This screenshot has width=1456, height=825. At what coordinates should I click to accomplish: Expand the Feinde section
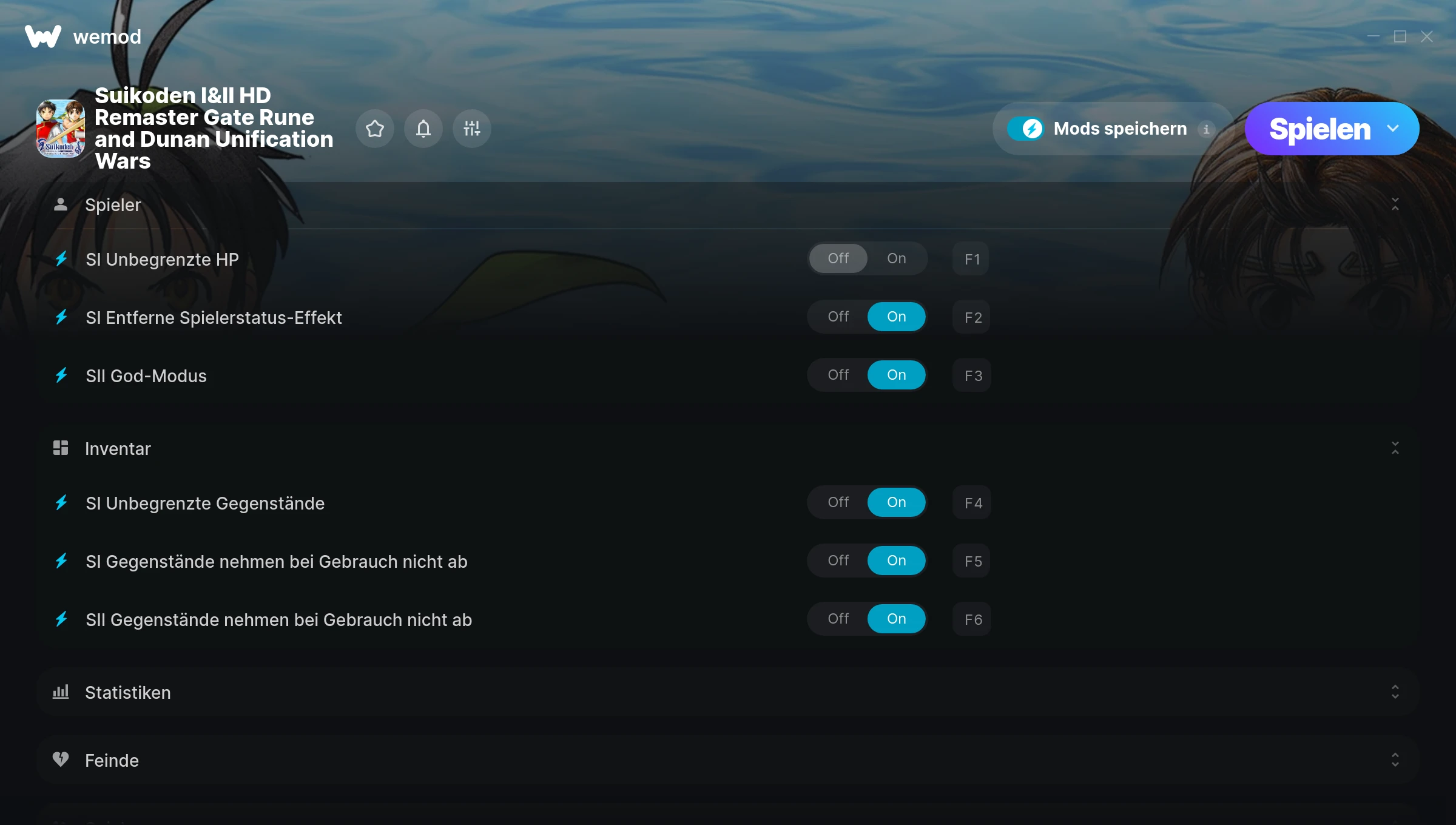[1395, 760]
